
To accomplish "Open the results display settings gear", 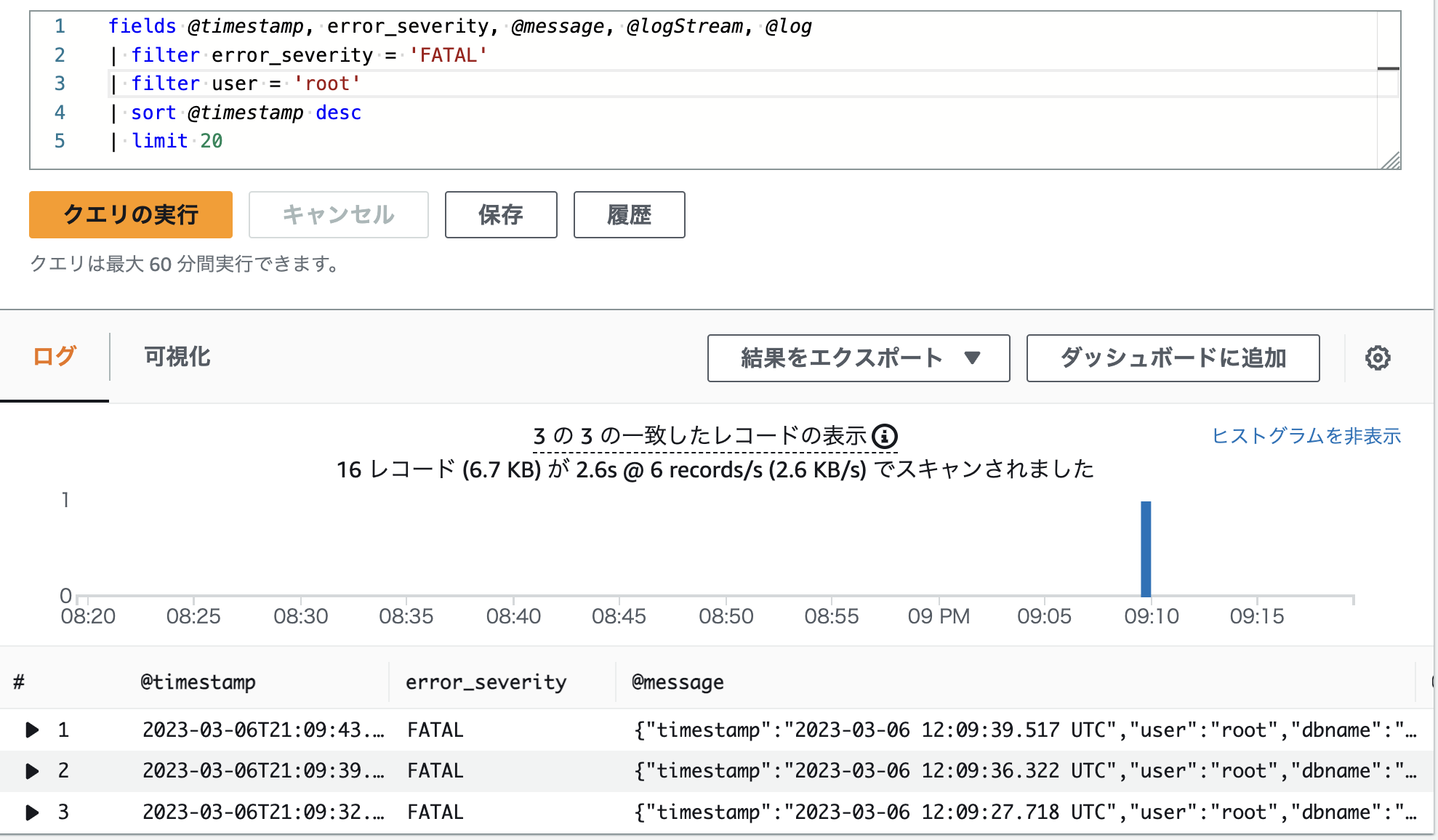I will pos(1378,358).
